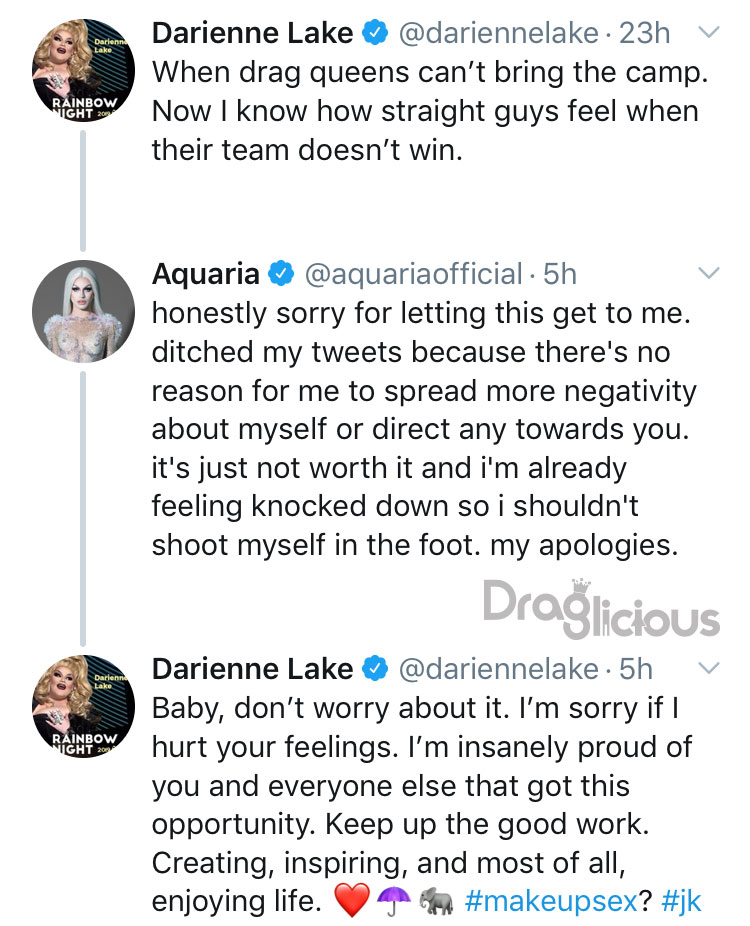Click the 23h timestamp

pos(645,33)
